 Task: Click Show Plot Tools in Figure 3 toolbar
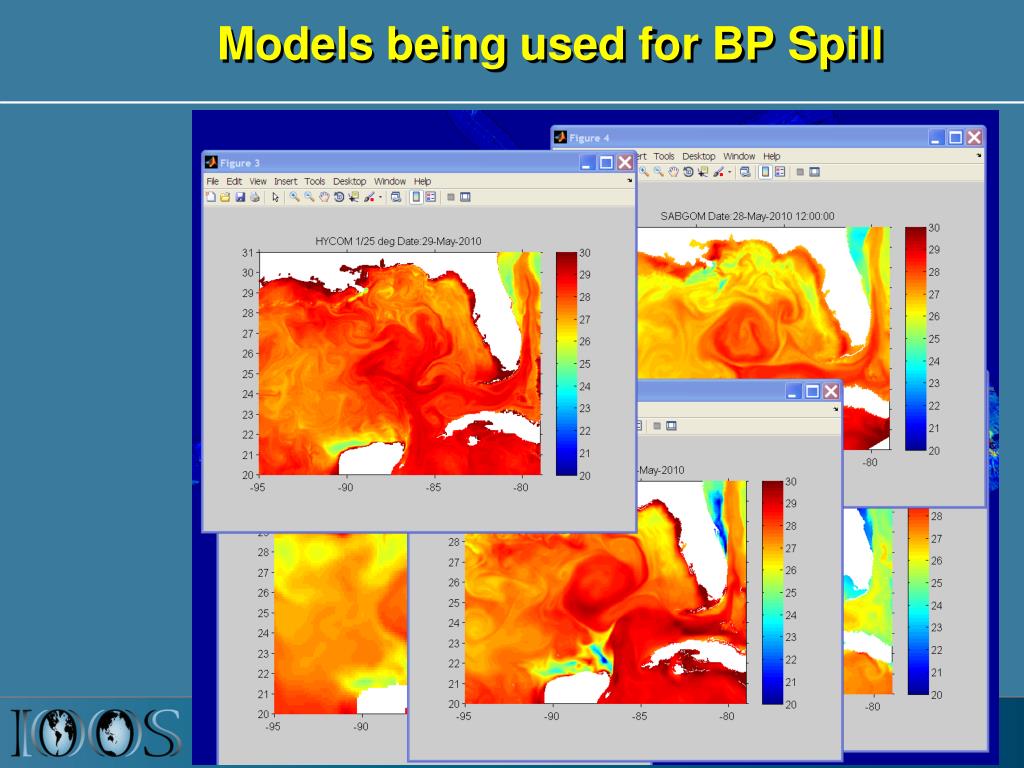click(x=465, y=197)
